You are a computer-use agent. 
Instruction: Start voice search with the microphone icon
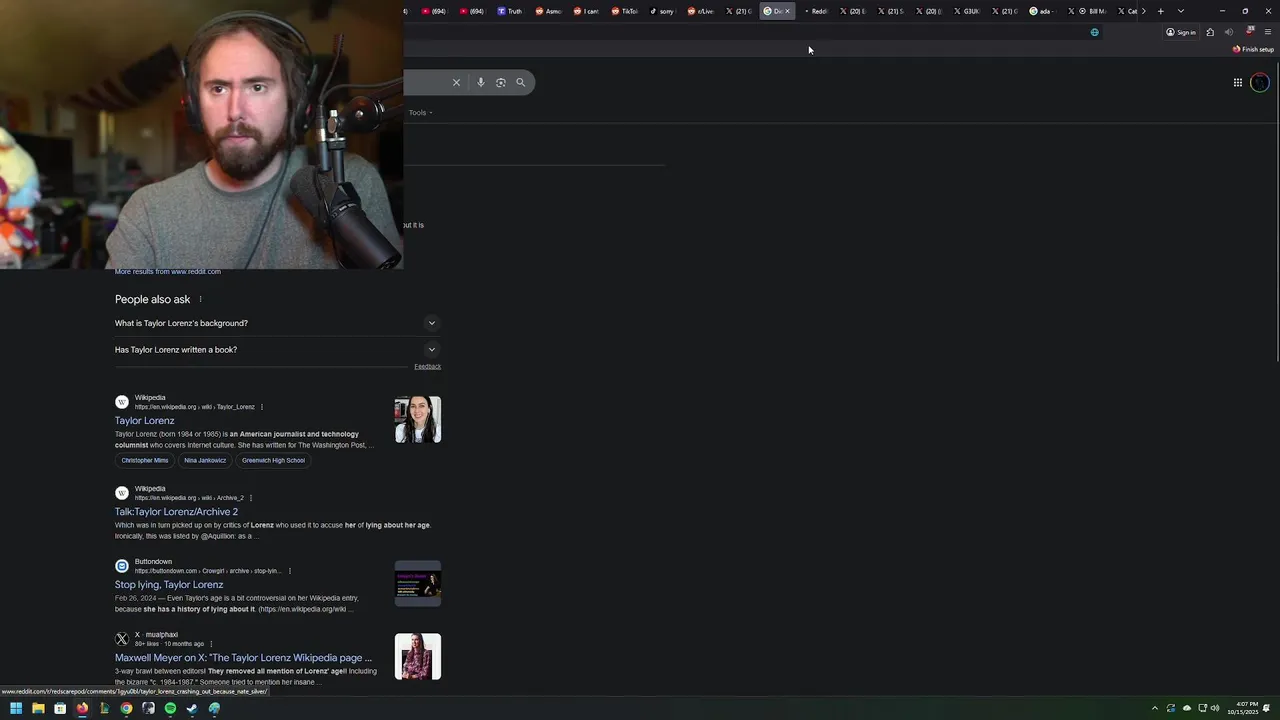click(x=480, y=82)
